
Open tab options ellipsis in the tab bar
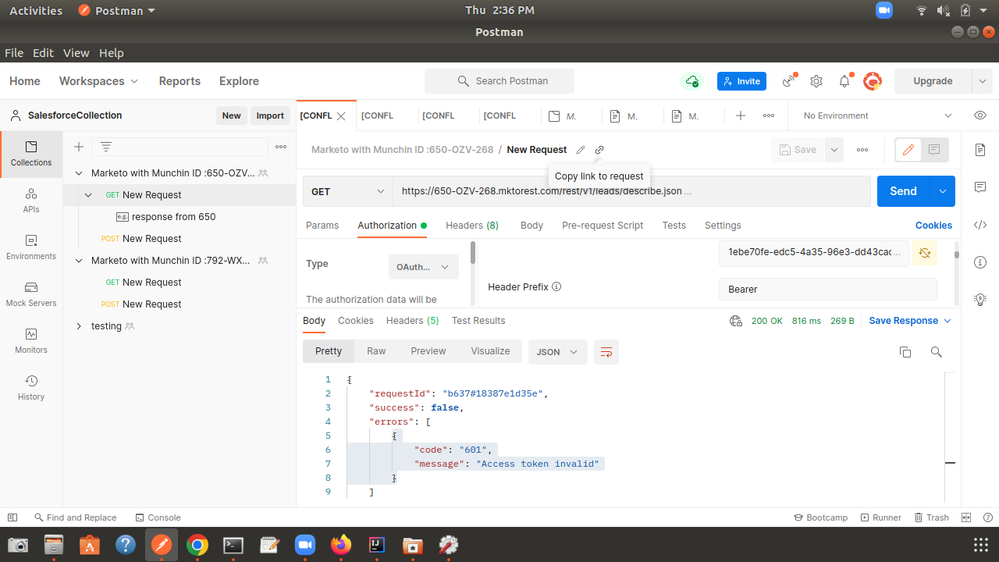click(x=768, y=115)
